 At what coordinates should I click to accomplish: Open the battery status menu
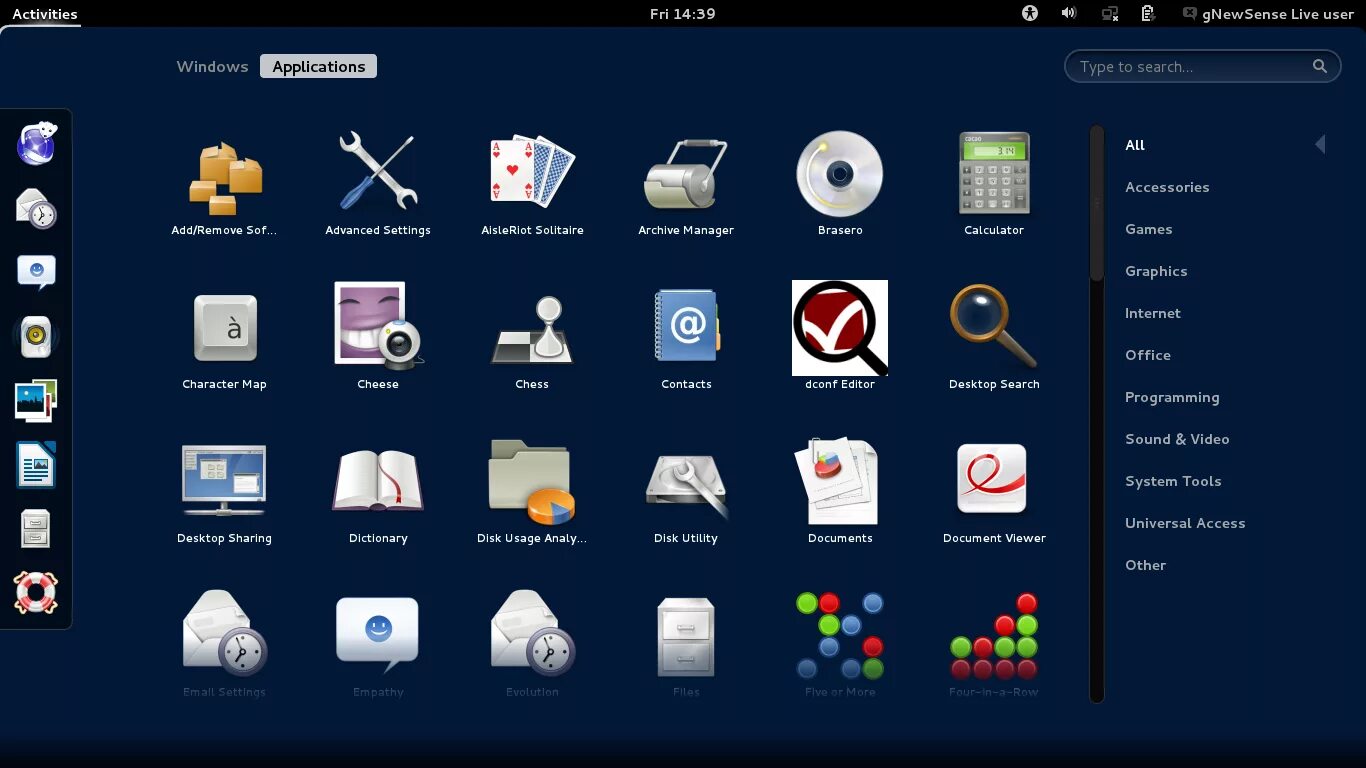[x=1148, y=13]
